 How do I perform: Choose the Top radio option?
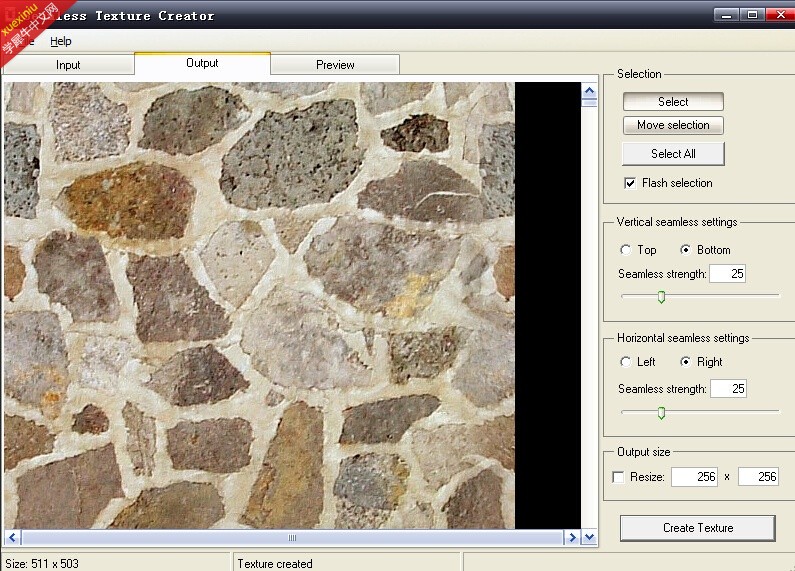[x=626, y=249]
